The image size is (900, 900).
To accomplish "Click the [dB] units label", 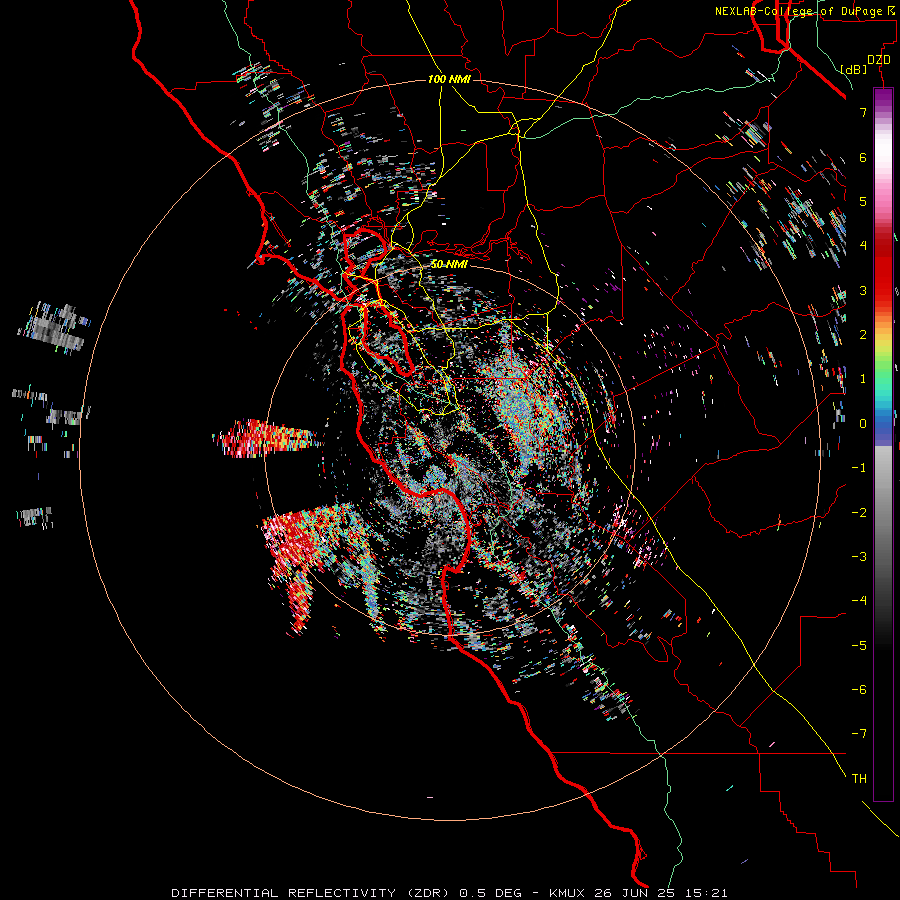I will tap(854, 69).
